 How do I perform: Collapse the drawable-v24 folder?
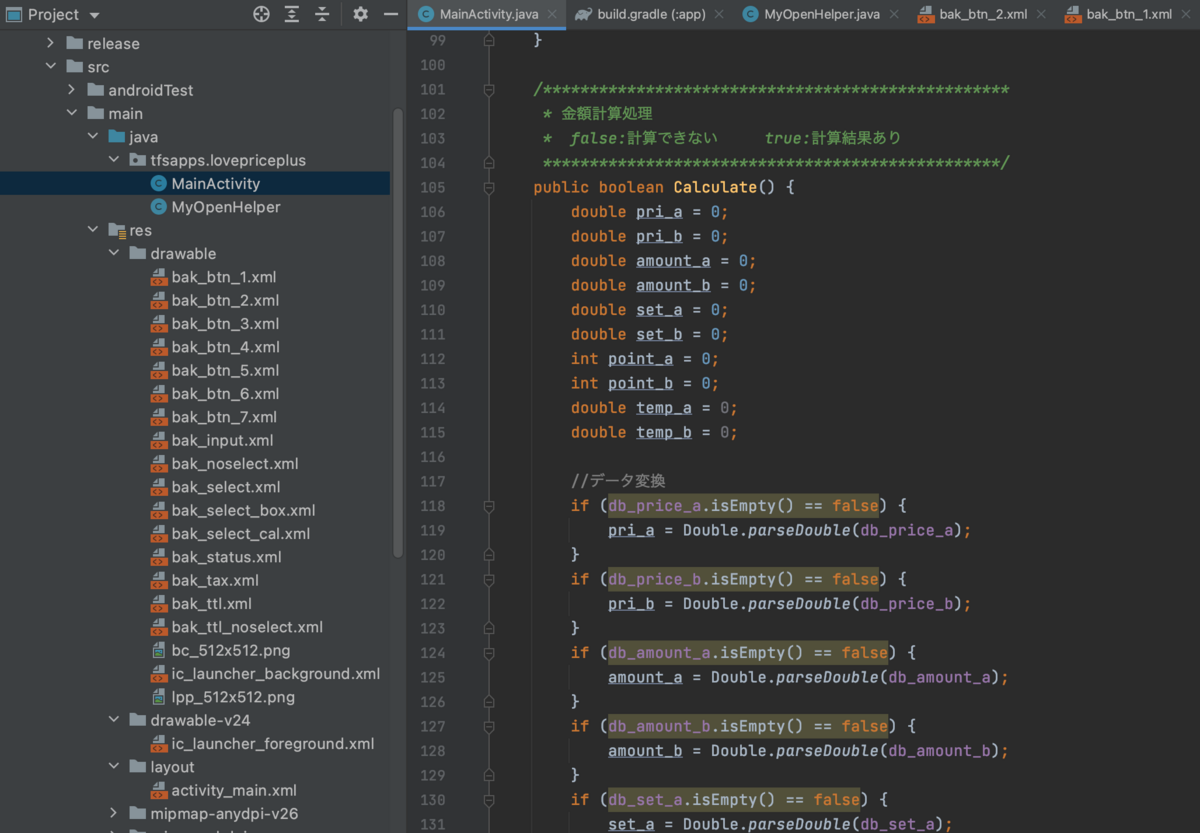point(114,720)
